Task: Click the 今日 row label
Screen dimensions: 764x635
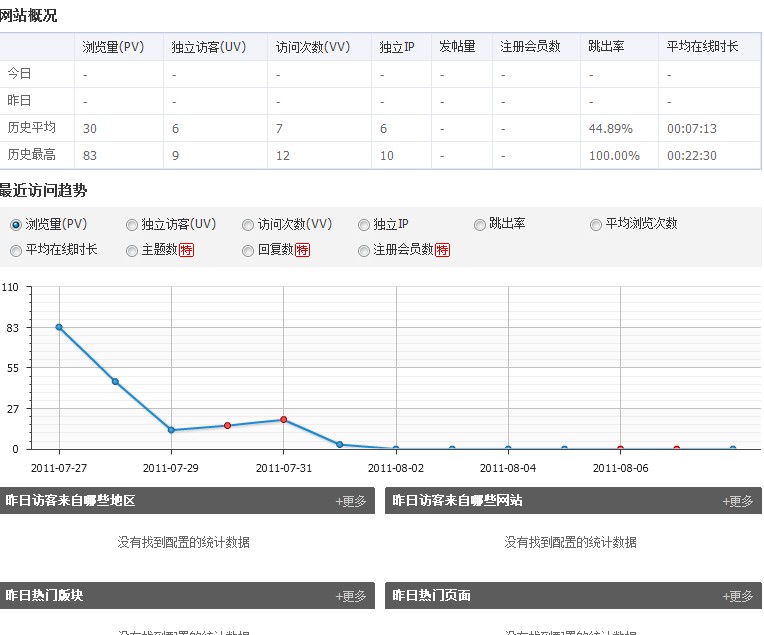Action: click(x=19, y=74)
